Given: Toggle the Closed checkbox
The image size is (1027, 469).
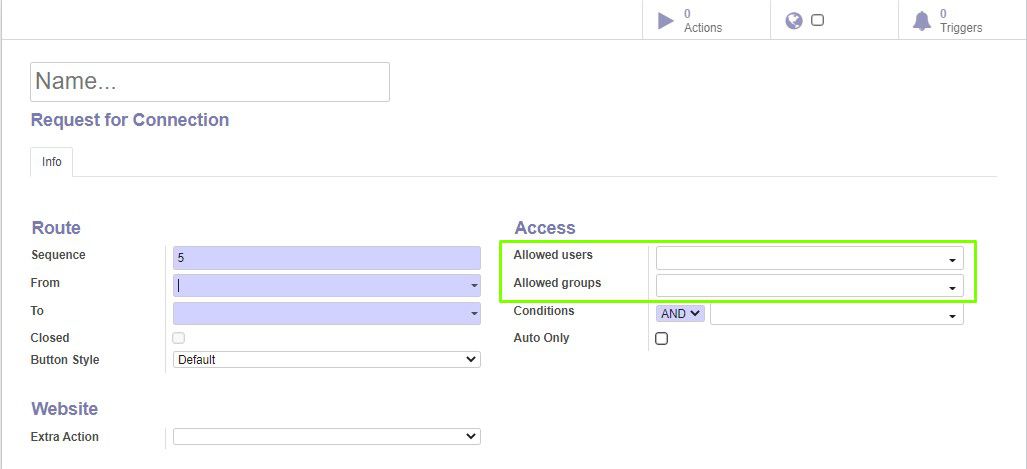Looking at the screenshot, I should 178,338.
